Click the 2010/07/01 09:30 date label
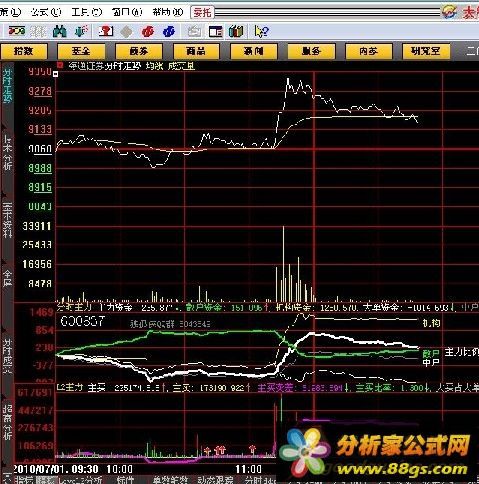This screenshot has height=484, width=479. 56,469
